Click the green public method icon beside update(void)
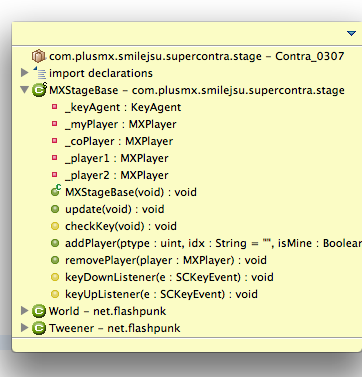Image resolution: width=362 pixels, height=377 pixels. [55, 209]
